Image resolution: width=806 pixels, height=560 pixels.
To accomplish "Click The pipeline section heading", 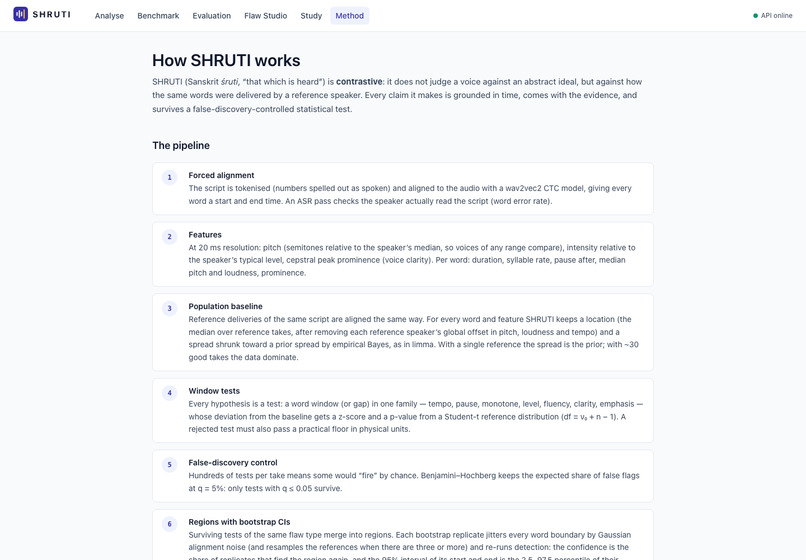I will pos(181,146).
